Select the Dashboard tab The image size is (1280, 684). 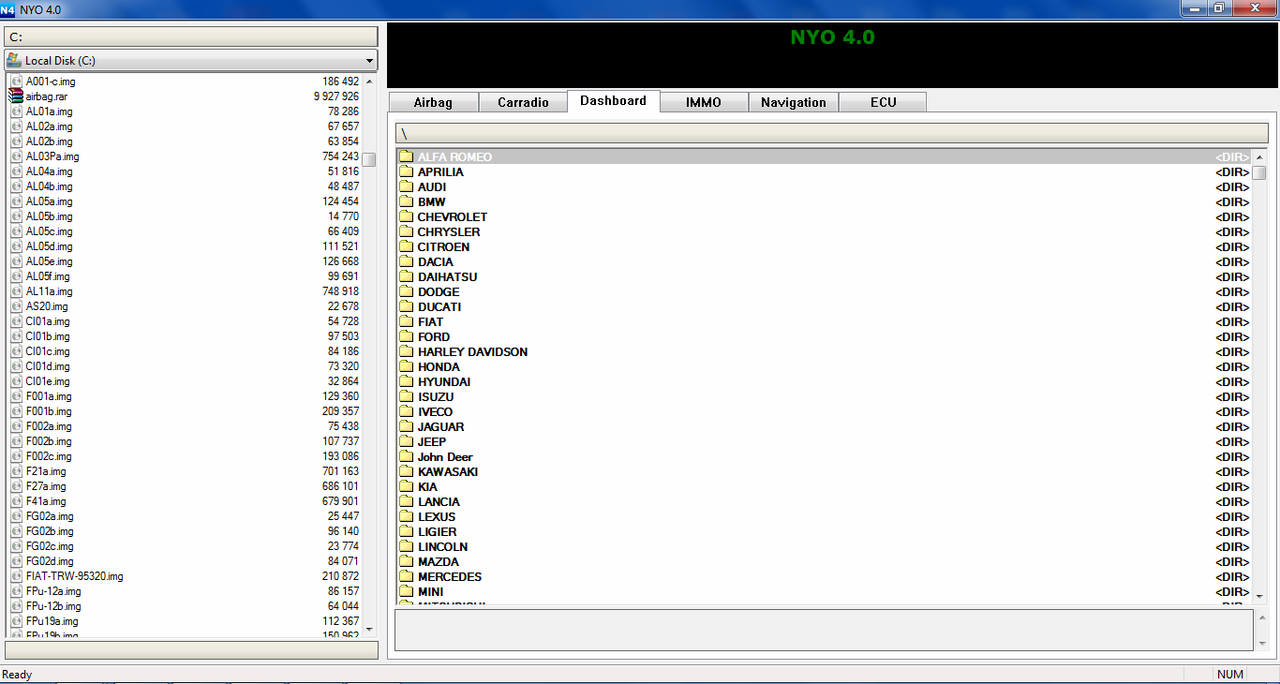click(613, 100)
